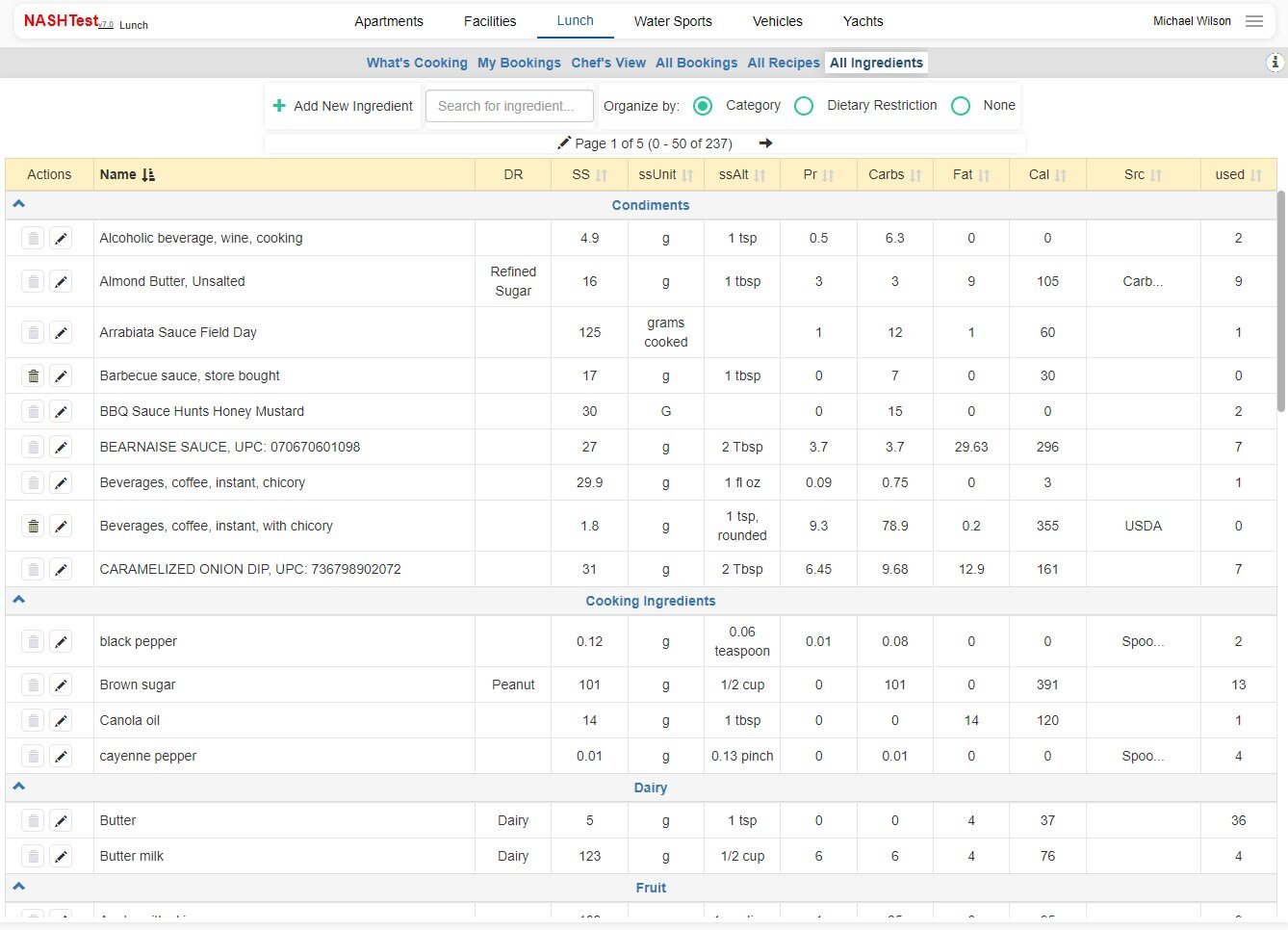The width and height of the screenshot is (1288, 930).
Task: Switch to What's Cooking tab
Action: 417,63
